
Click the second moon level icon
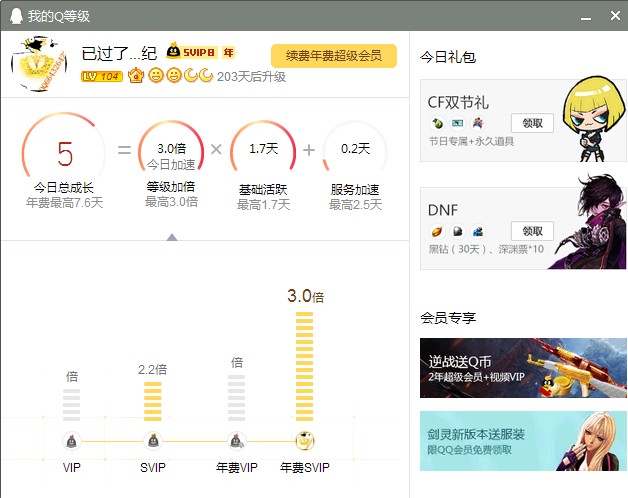click(x=206, y=75)
